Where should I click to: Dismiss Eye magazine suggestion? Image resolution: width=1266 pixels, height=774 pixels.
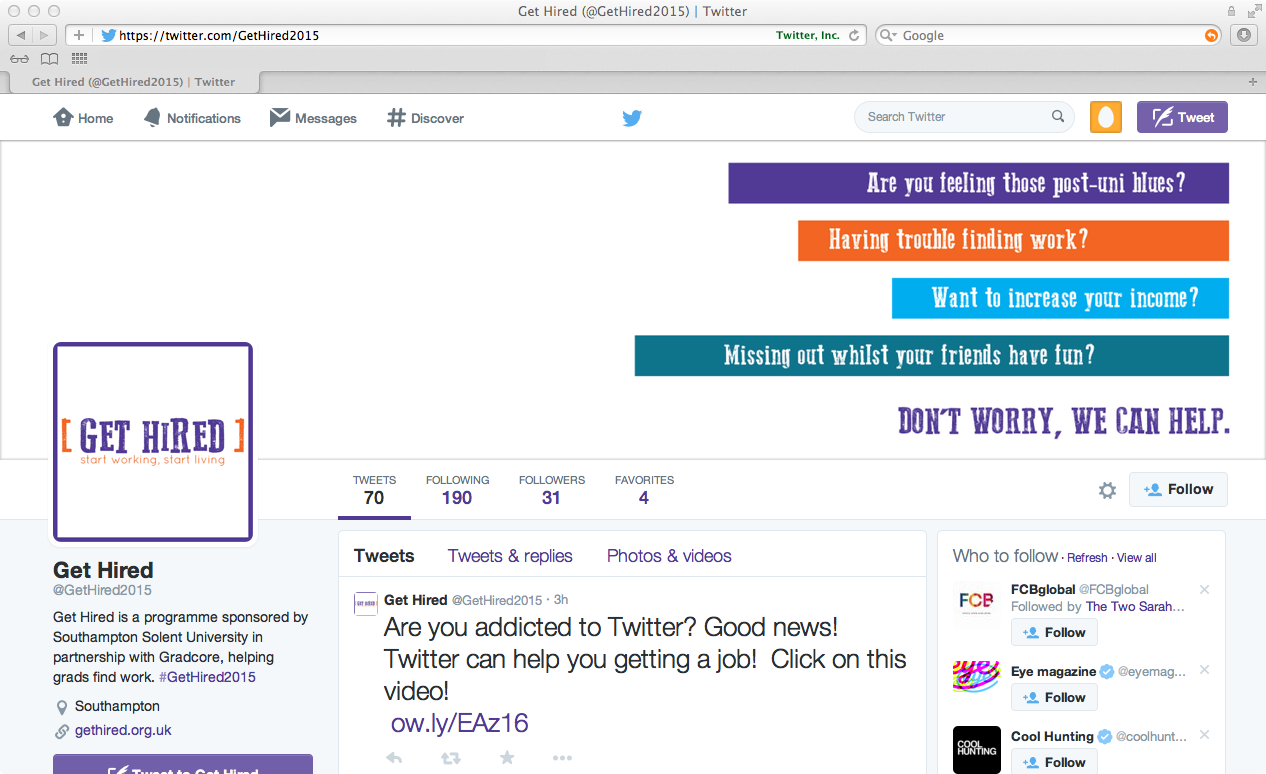tap(1205, 670)
